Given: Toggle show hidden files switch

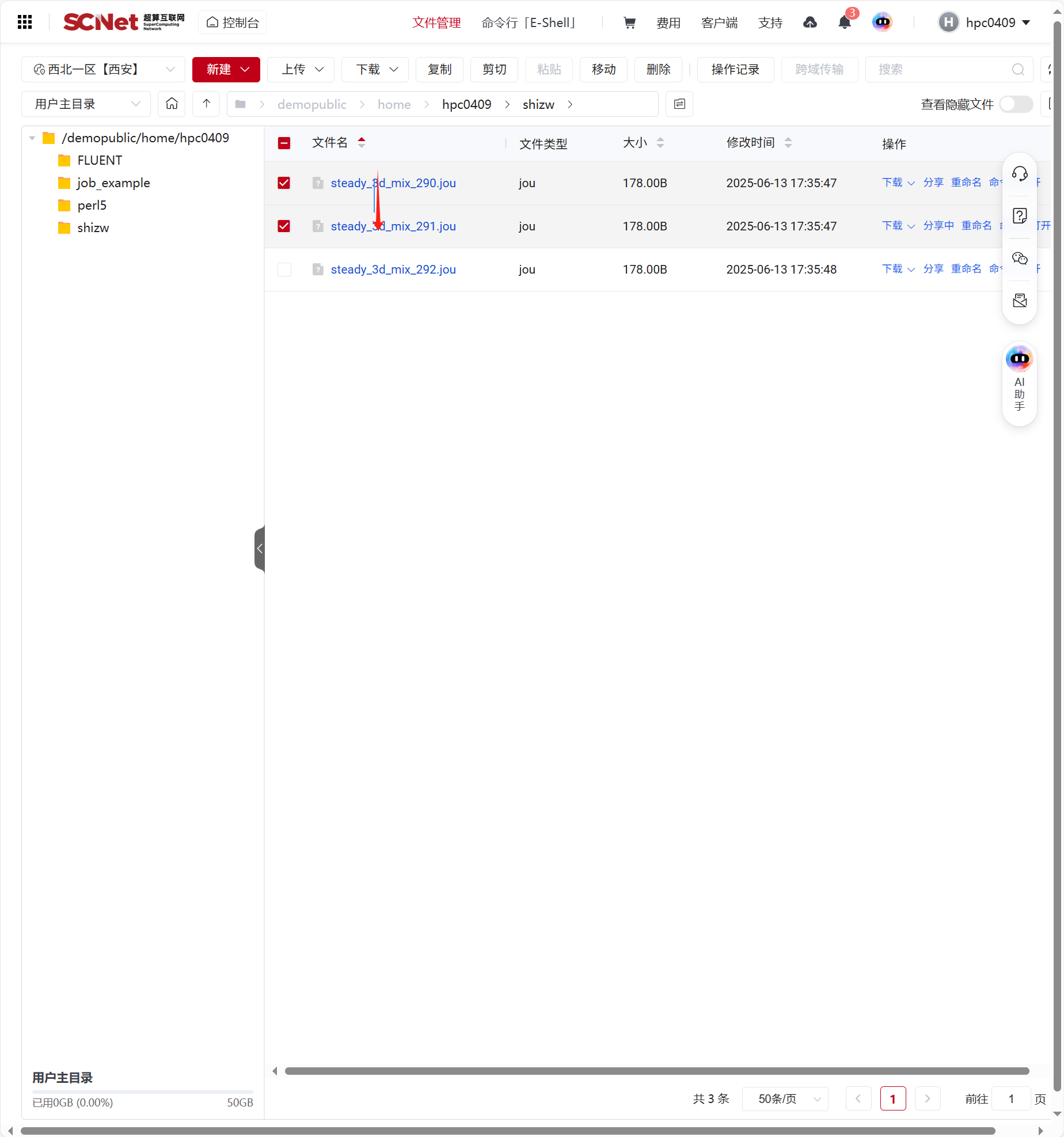Looking at the screenshot, I should 1016,104.
